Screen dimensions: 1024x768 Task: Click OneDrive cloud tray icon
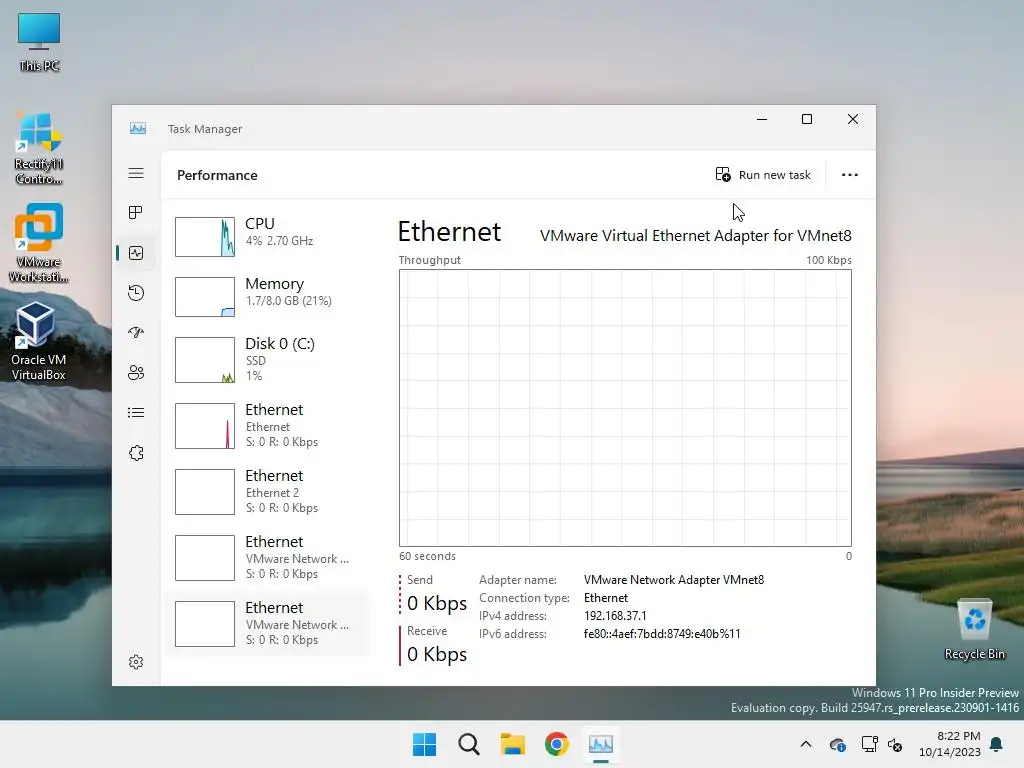(837, 744)
